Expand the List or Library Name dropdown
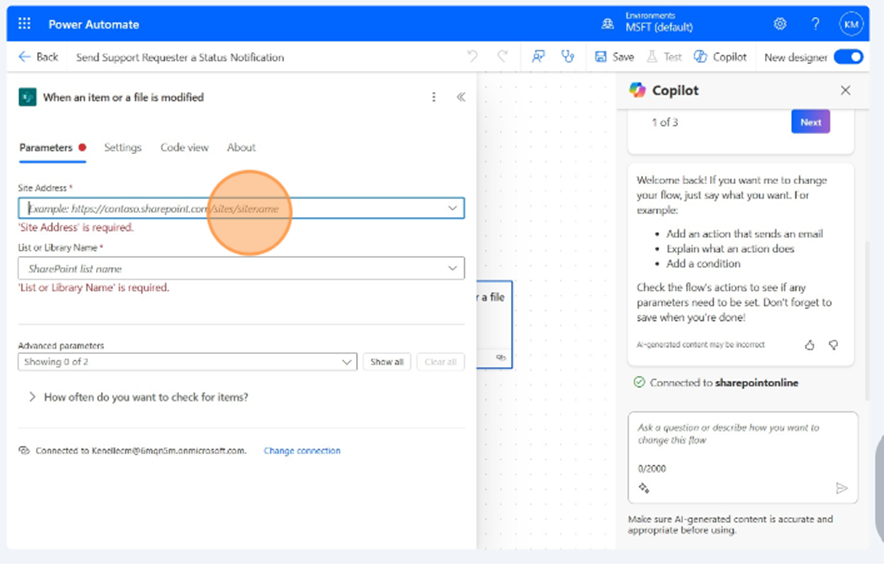 [x=452, y=268]
